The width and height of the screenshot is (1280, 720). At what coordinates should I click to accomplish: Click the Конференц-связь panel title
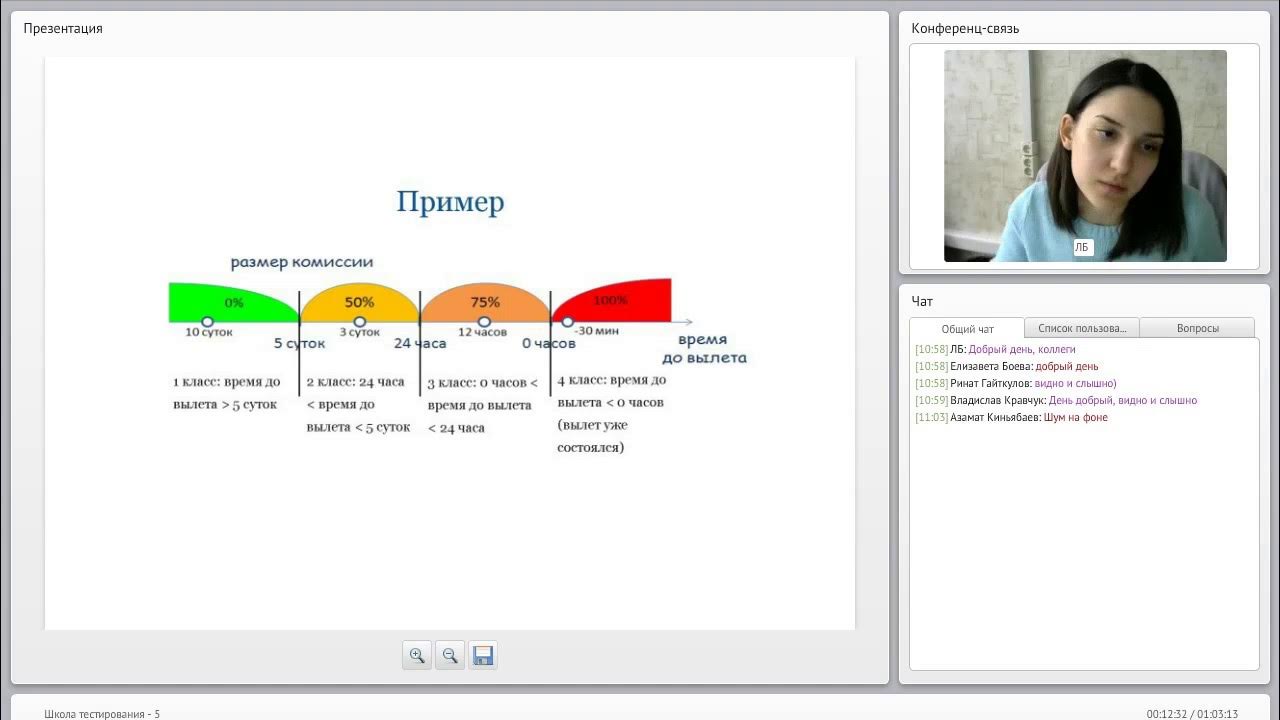965,28
